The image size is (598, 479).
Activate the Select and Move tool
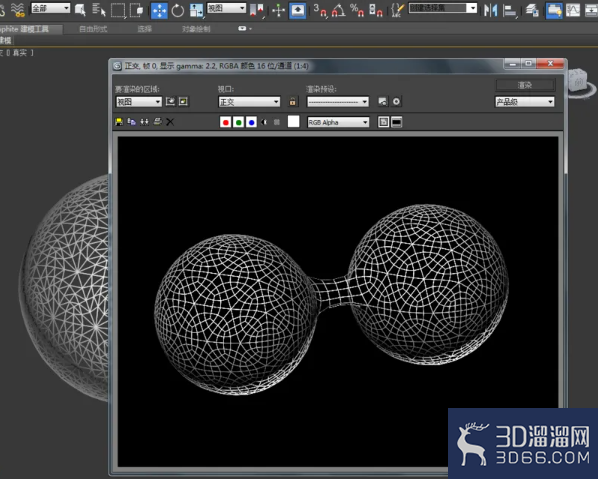159,10
